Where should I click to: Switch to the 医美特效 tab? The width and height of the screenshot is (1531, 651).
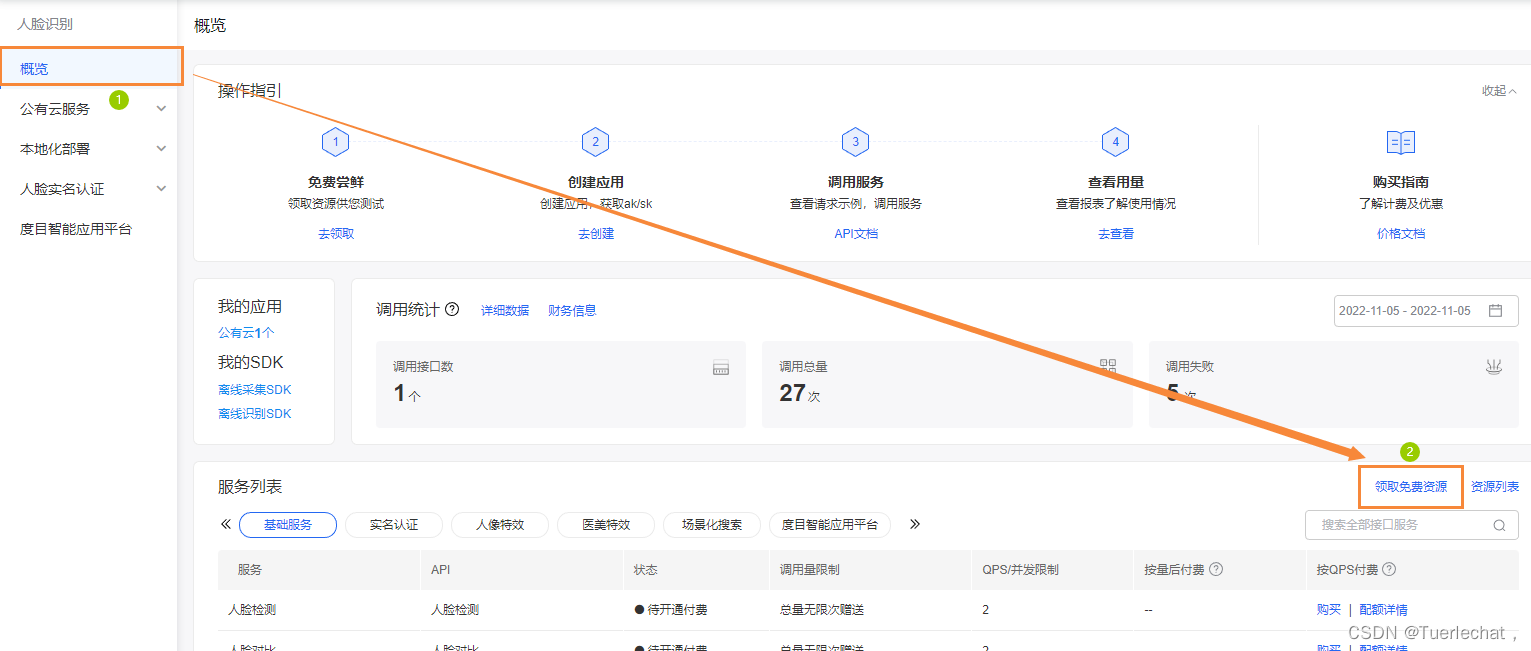[605, 524]
